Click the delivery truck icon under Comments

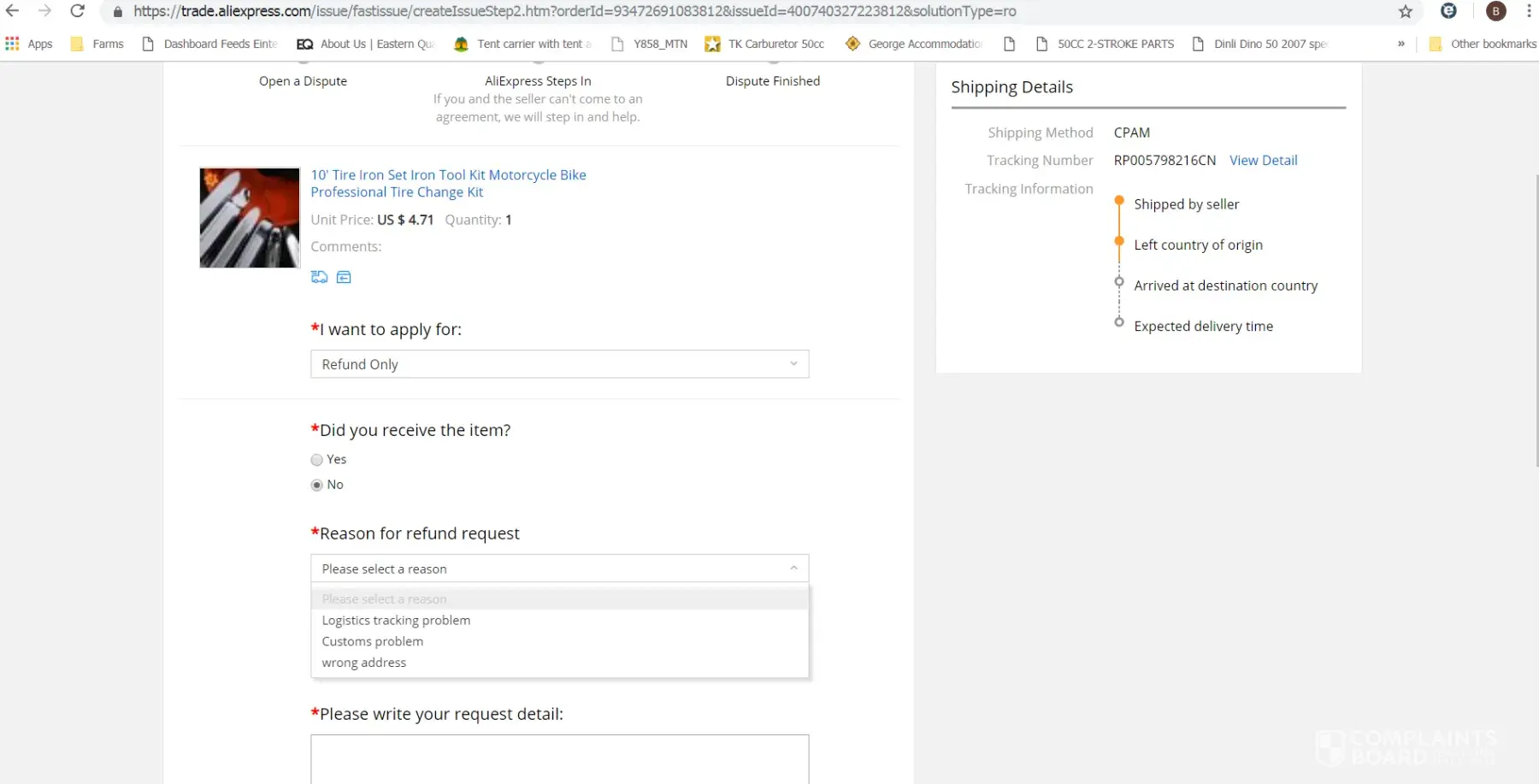pos(319,277)
